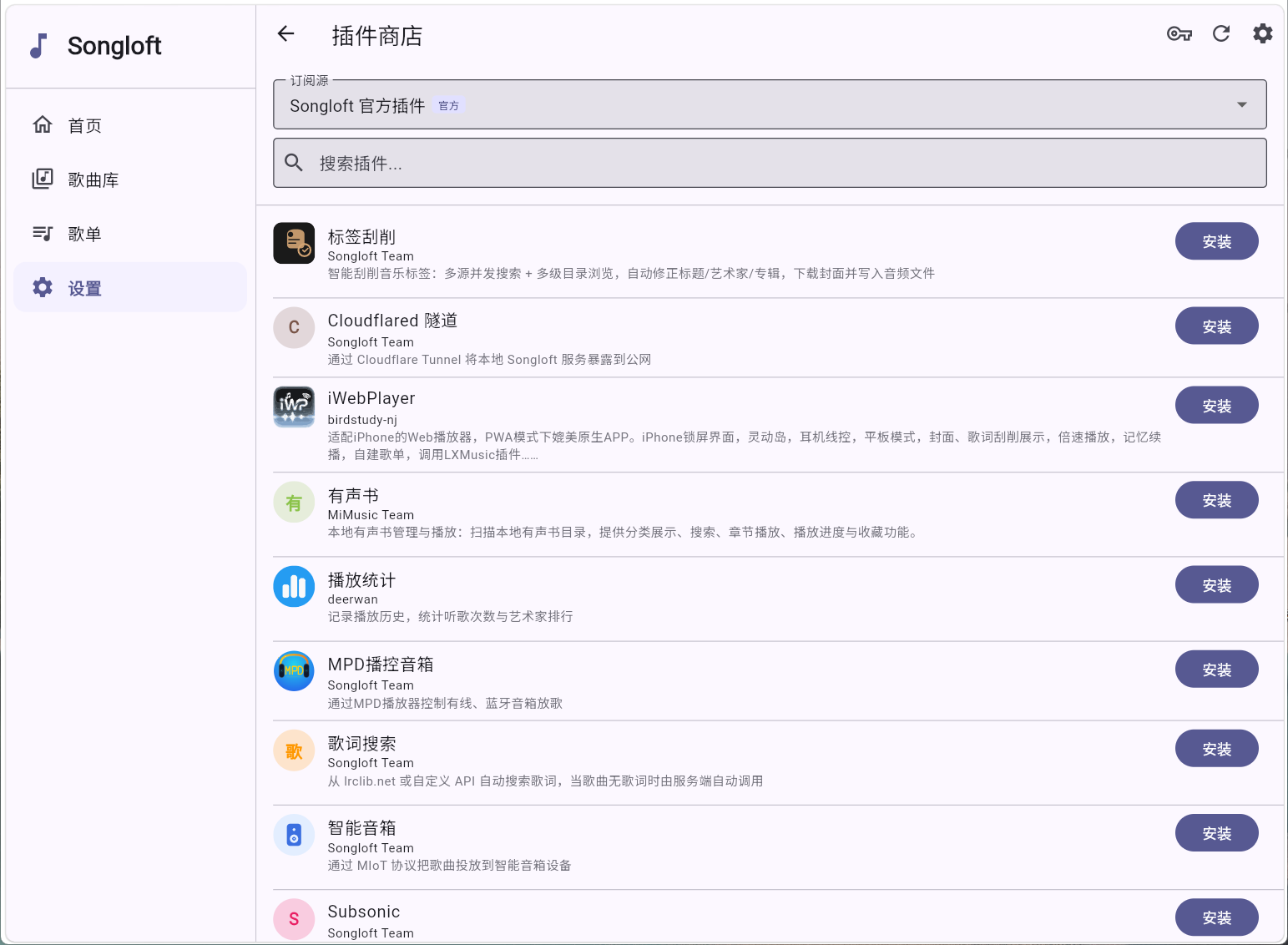
Task: Click the 官方 badge in subscription source
Action: pyautogui.click(x=449, y=106)
